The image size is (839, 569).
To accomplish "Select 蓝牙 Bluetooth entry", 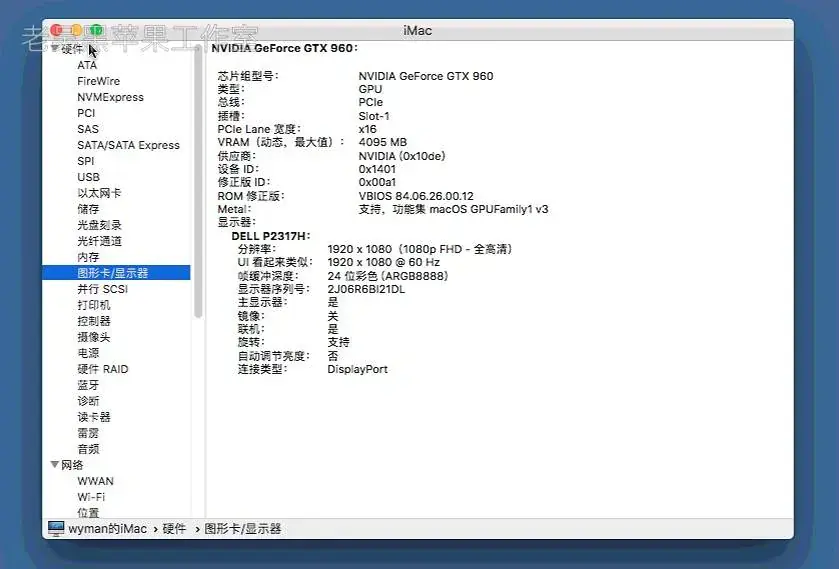I will click(x=88, y=385).
